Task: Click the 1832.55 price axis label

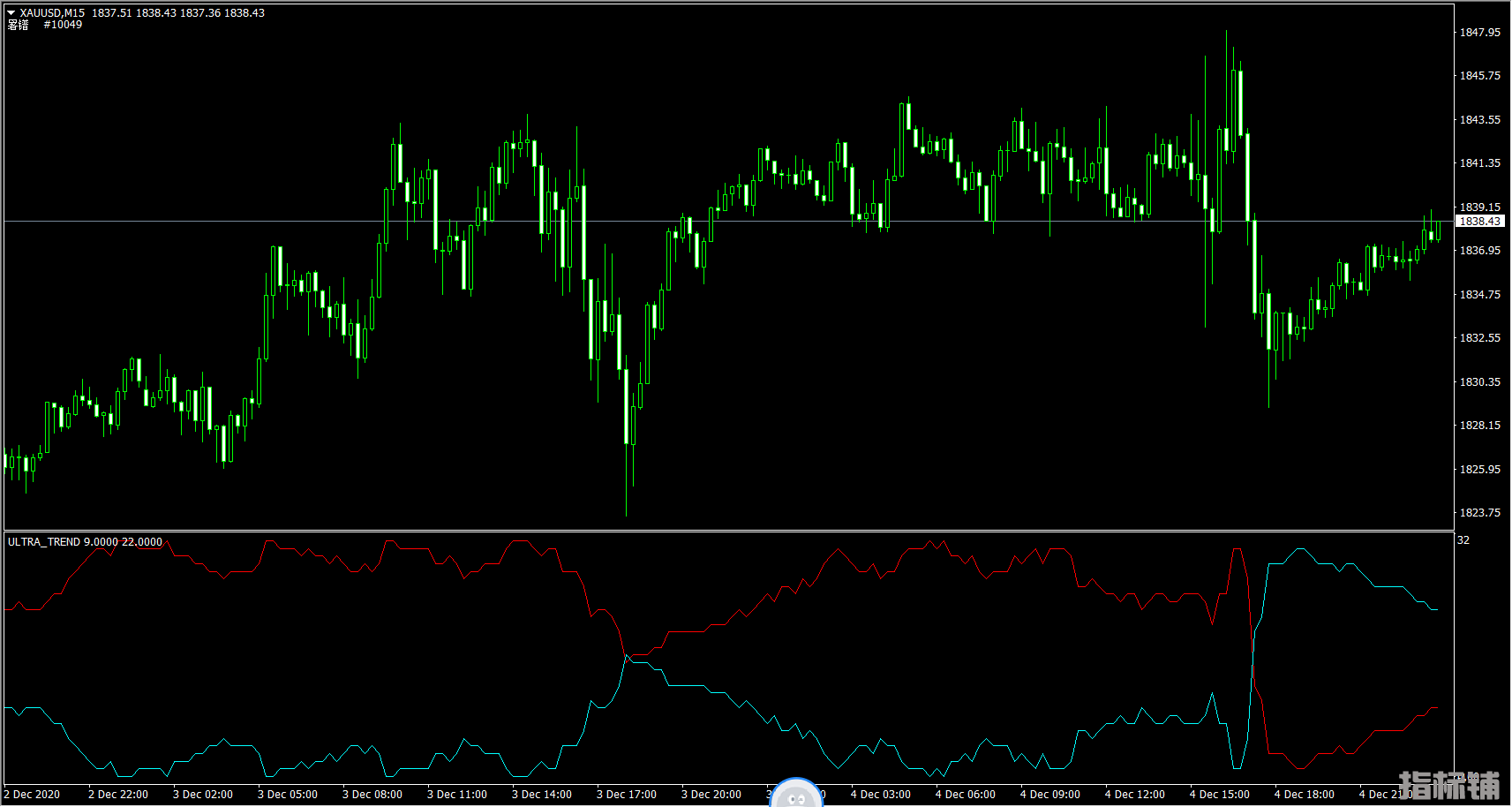Action: coord(1480,338)
